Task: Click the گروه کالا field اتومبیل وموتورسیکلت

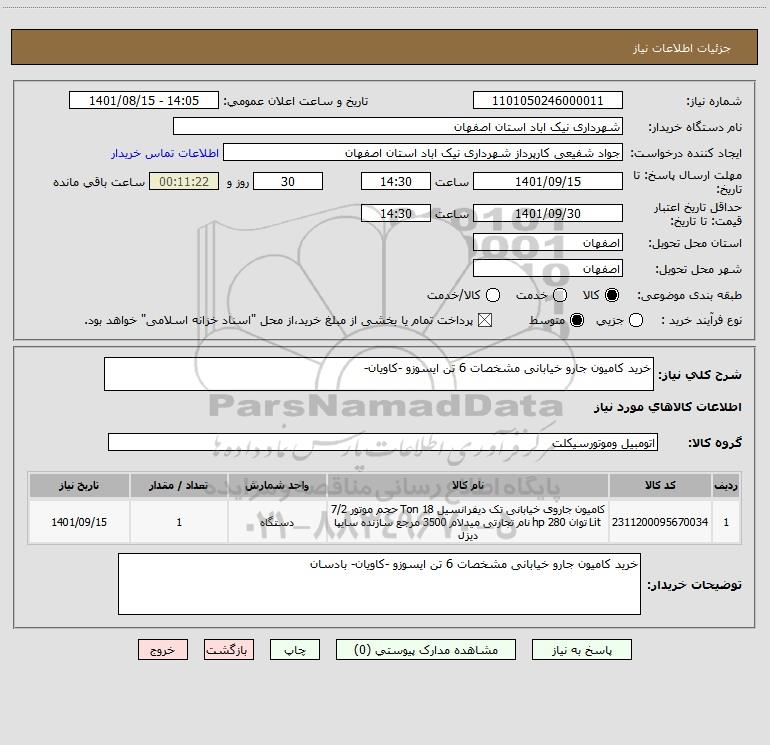Action: [x=383, y=442]
